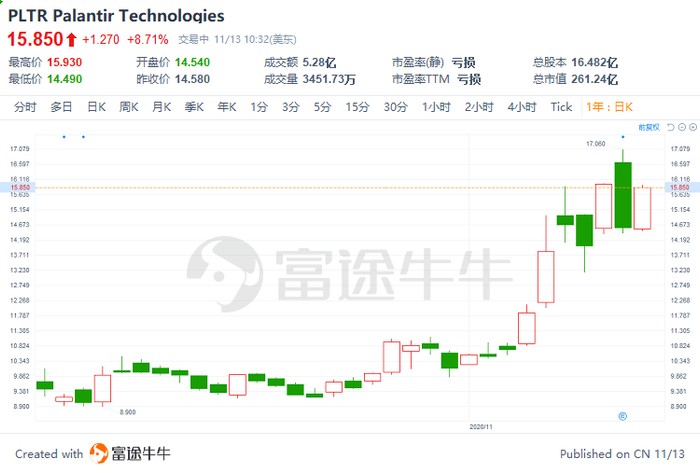This screenshot has height=473, width=700.
Task: Click the circled E event marker icon
Action: [x=623, y=416]
